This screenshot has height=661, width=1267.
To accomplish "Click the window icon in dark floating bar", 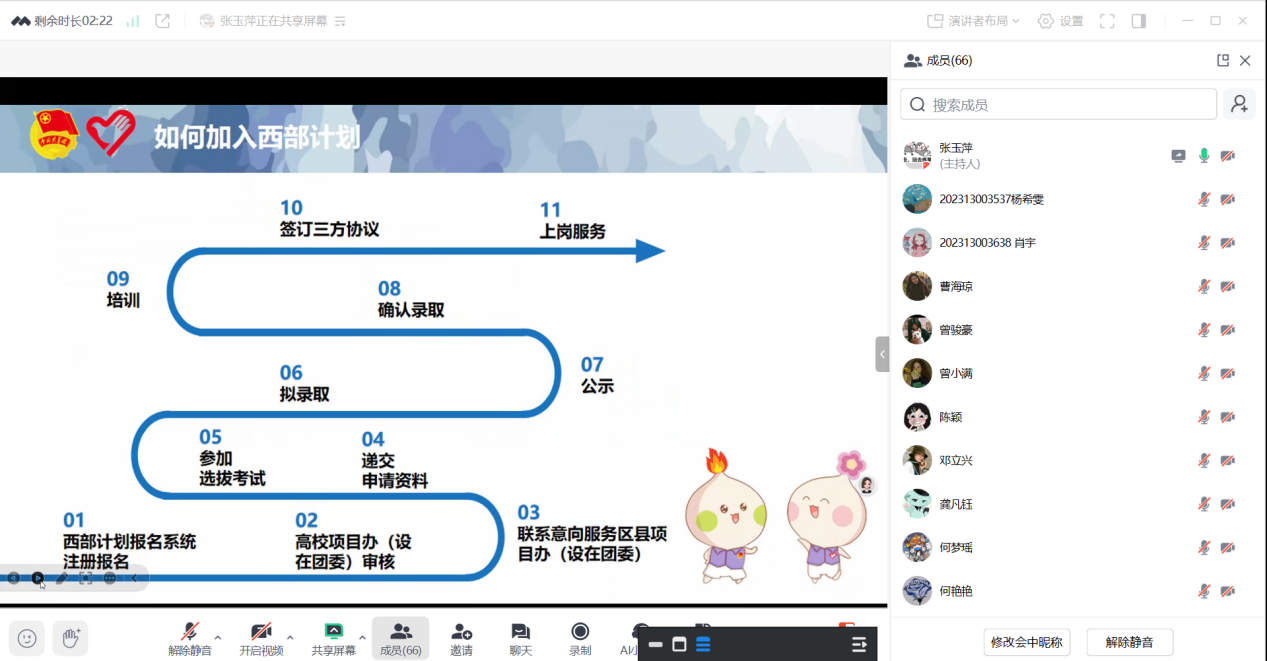I will (x=679, y=645).
